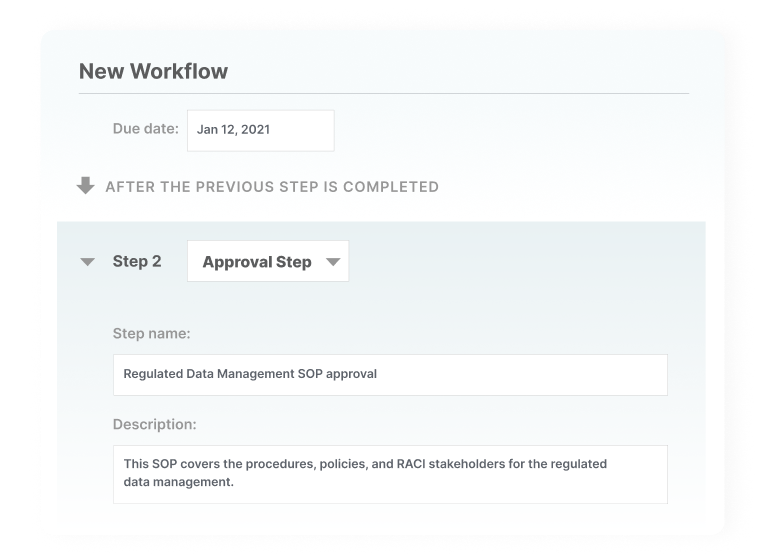
Task: Click the Due date input field
Action: click(x=260, y=130)
